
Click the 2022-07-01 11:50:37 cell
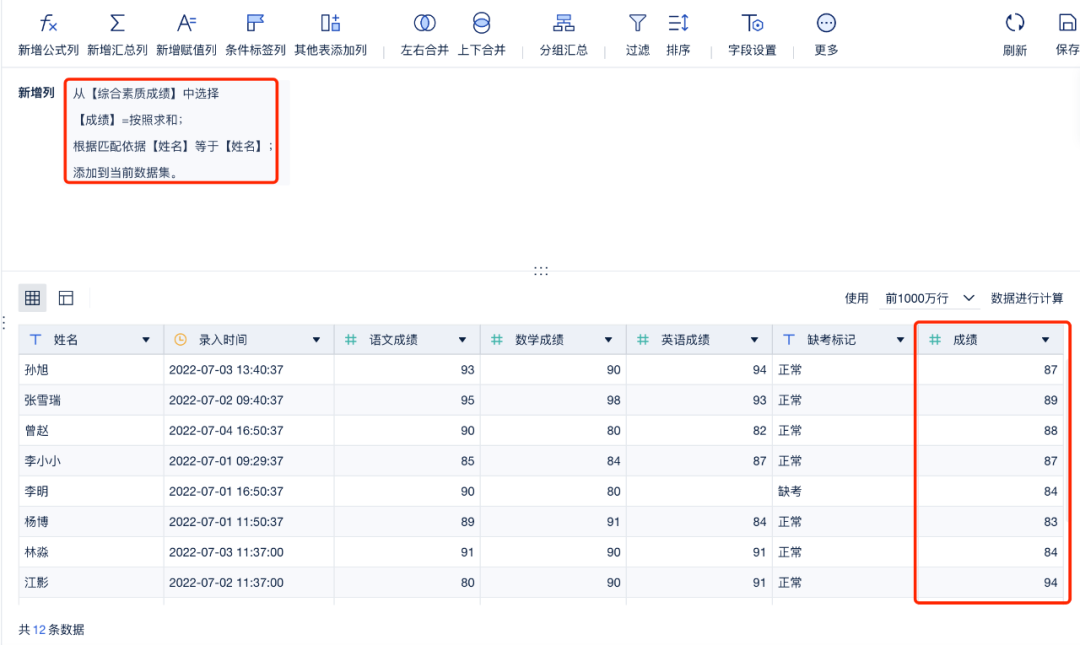[x=249, y=522]
